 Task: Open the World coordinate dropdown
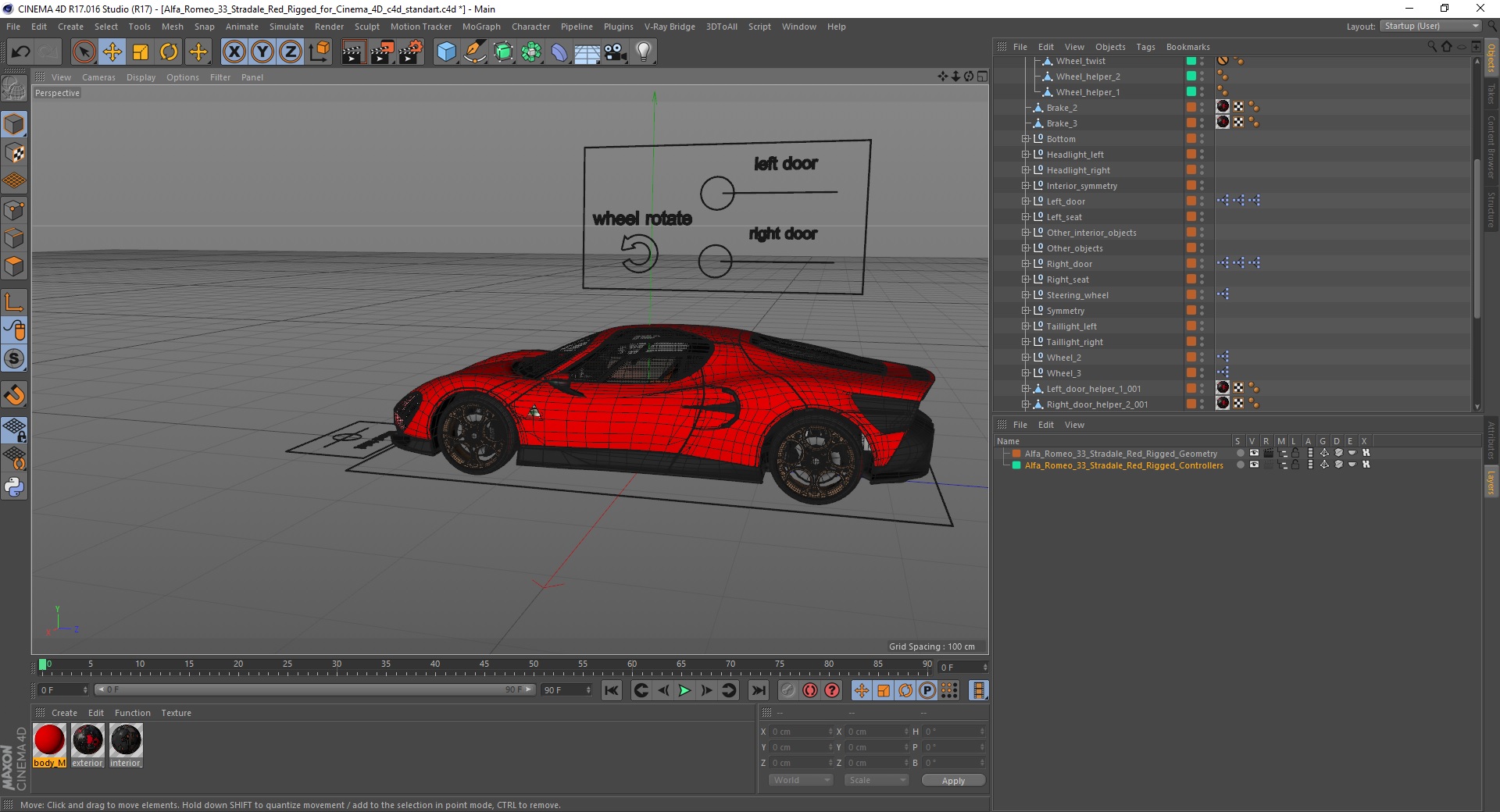801,780
